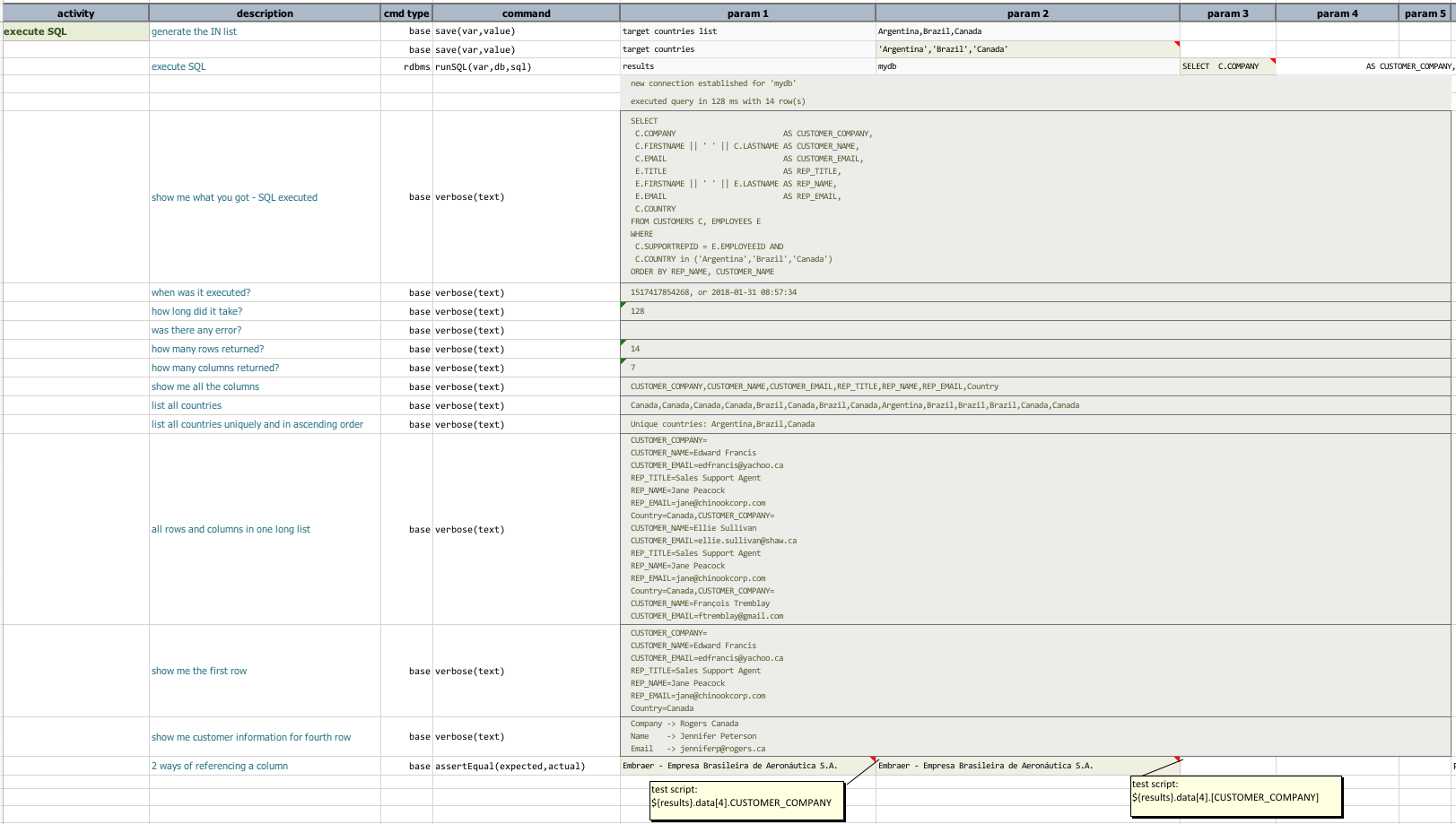Click the 'param 5' column header
Image resolution: width=1456 pixels, height=824 pixels.
pyautogui.click(x=1425, y=13)
